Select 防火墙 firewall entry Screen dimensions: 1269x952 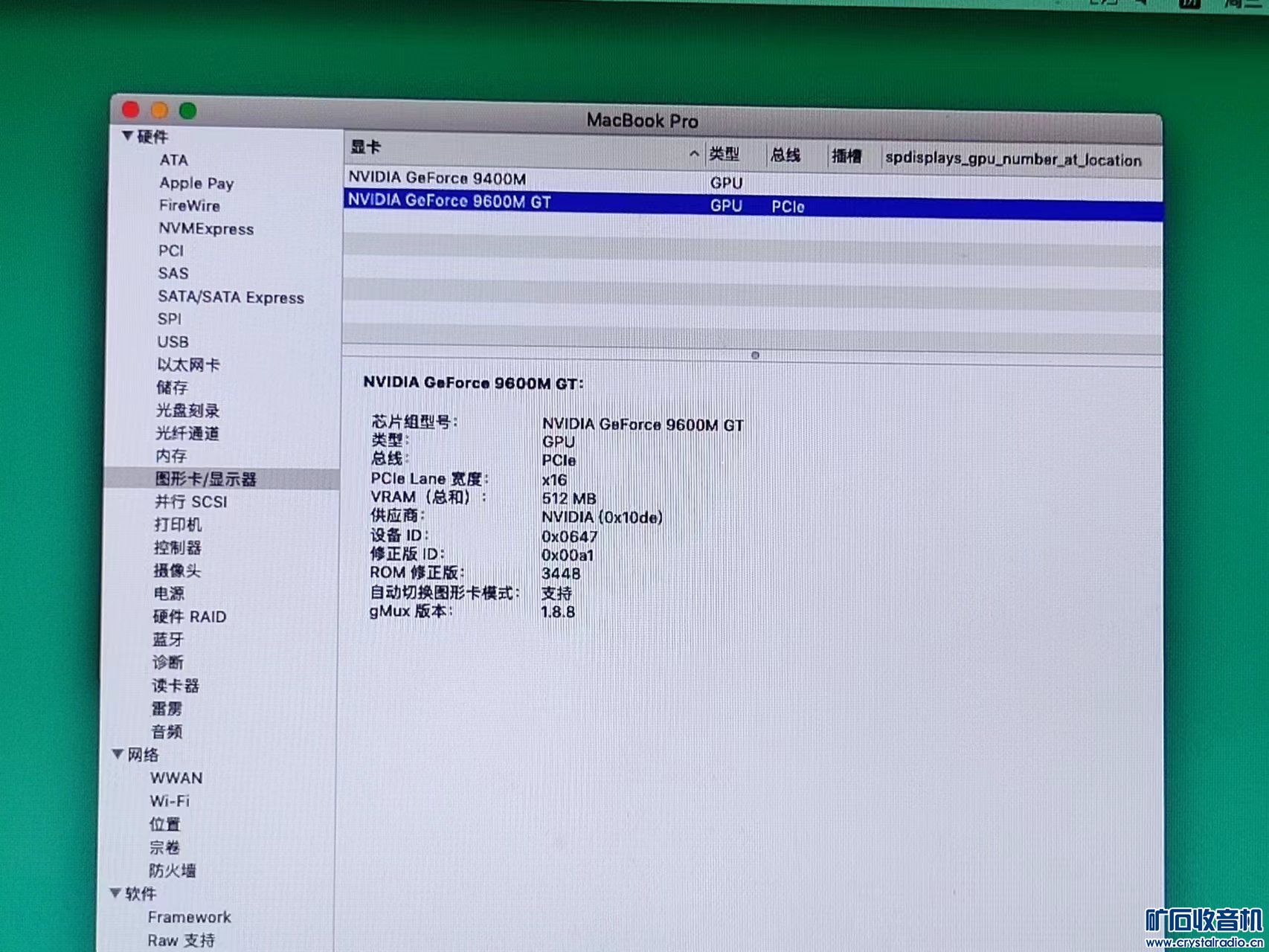(173, 870)
